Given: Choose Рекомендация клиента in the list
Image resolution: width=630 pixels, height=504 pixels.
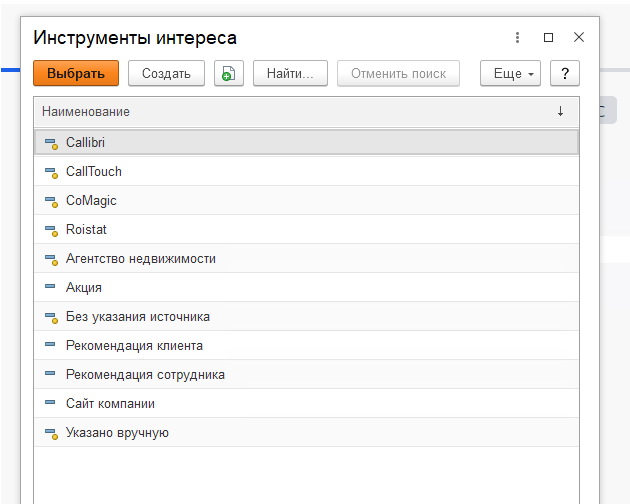Looking at the screenshot, I should click(x=134, y=346).
